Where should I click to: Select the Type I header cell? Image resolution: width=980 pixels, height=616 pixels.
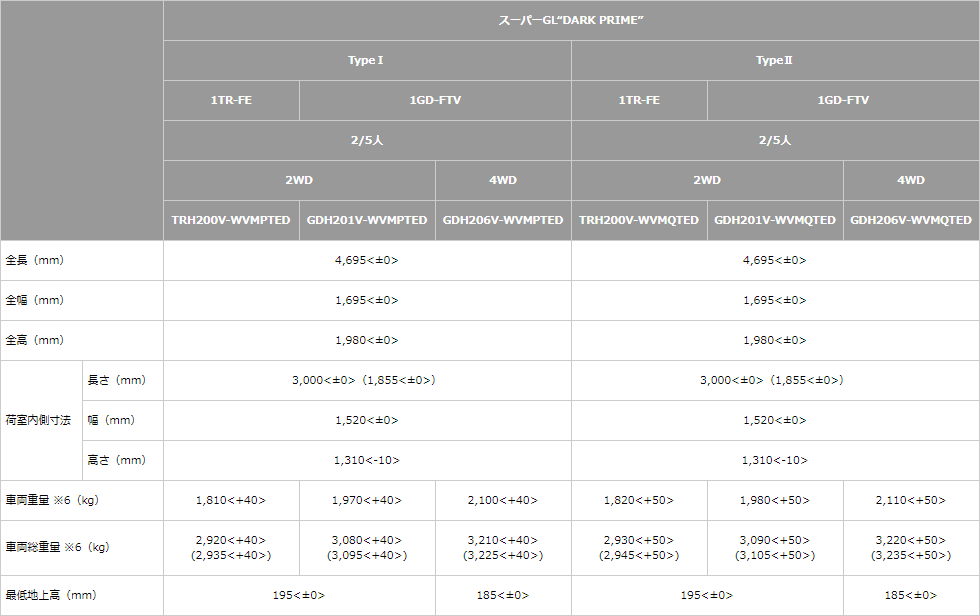(x=367, y=61)
